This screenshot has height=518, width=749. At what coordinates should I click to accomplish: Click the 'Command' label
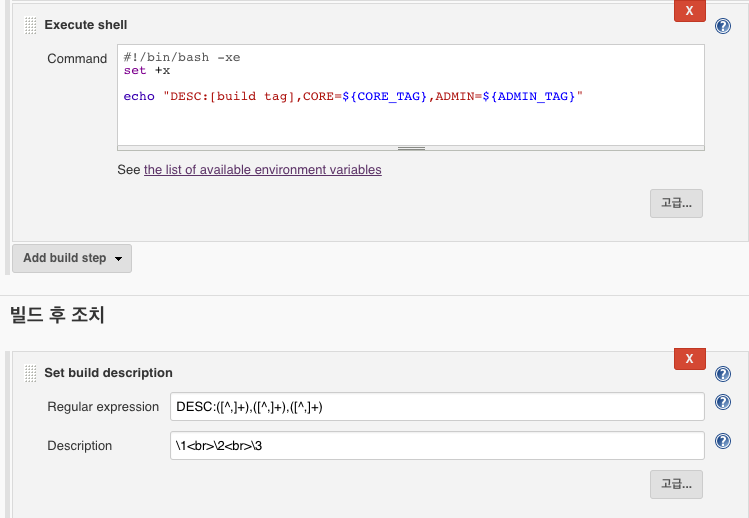coord(77,59)
